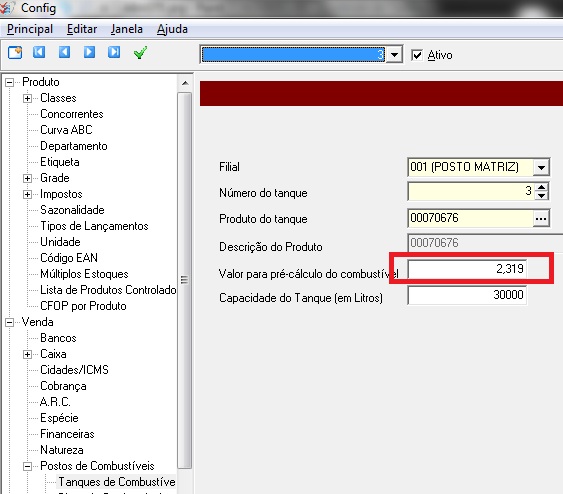The width and height of the screenshot is (563, 494).
Task: Go to last record toolbar arrow
Action: (x=114, y=52)
